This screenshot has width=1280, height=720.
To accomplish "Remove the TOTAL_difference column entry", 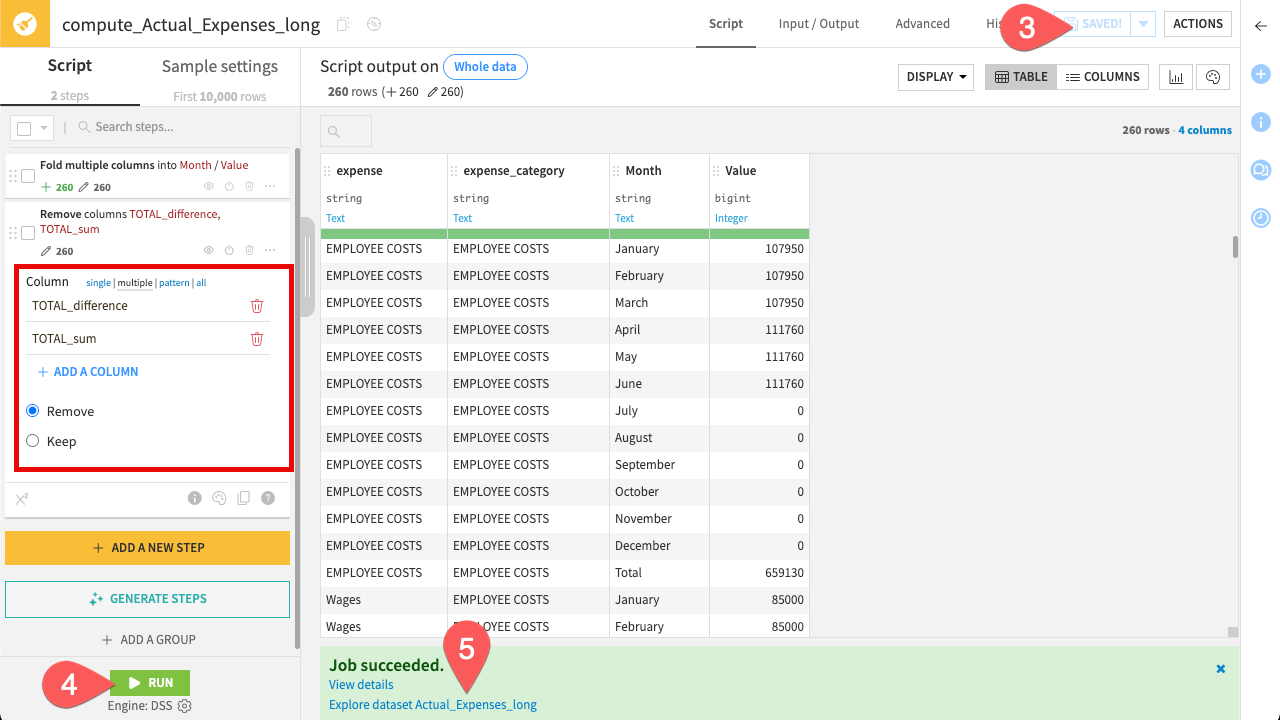I will coord(257,305).
